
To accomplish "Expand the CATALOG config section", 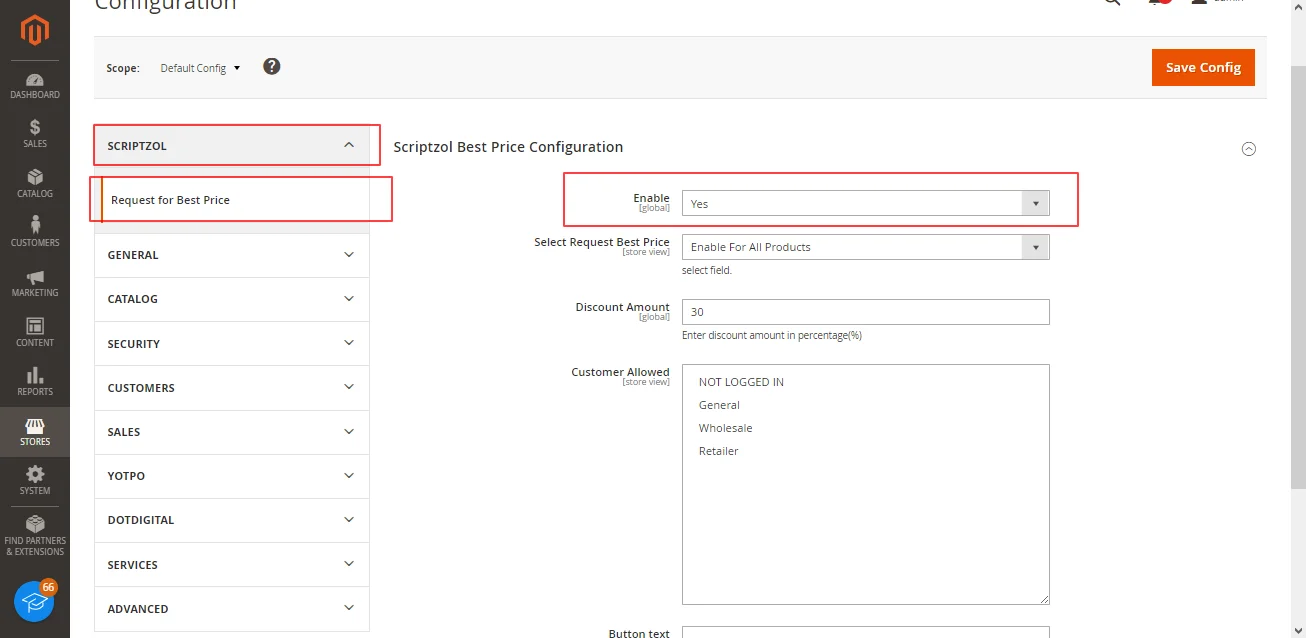I will pos(232,299).
